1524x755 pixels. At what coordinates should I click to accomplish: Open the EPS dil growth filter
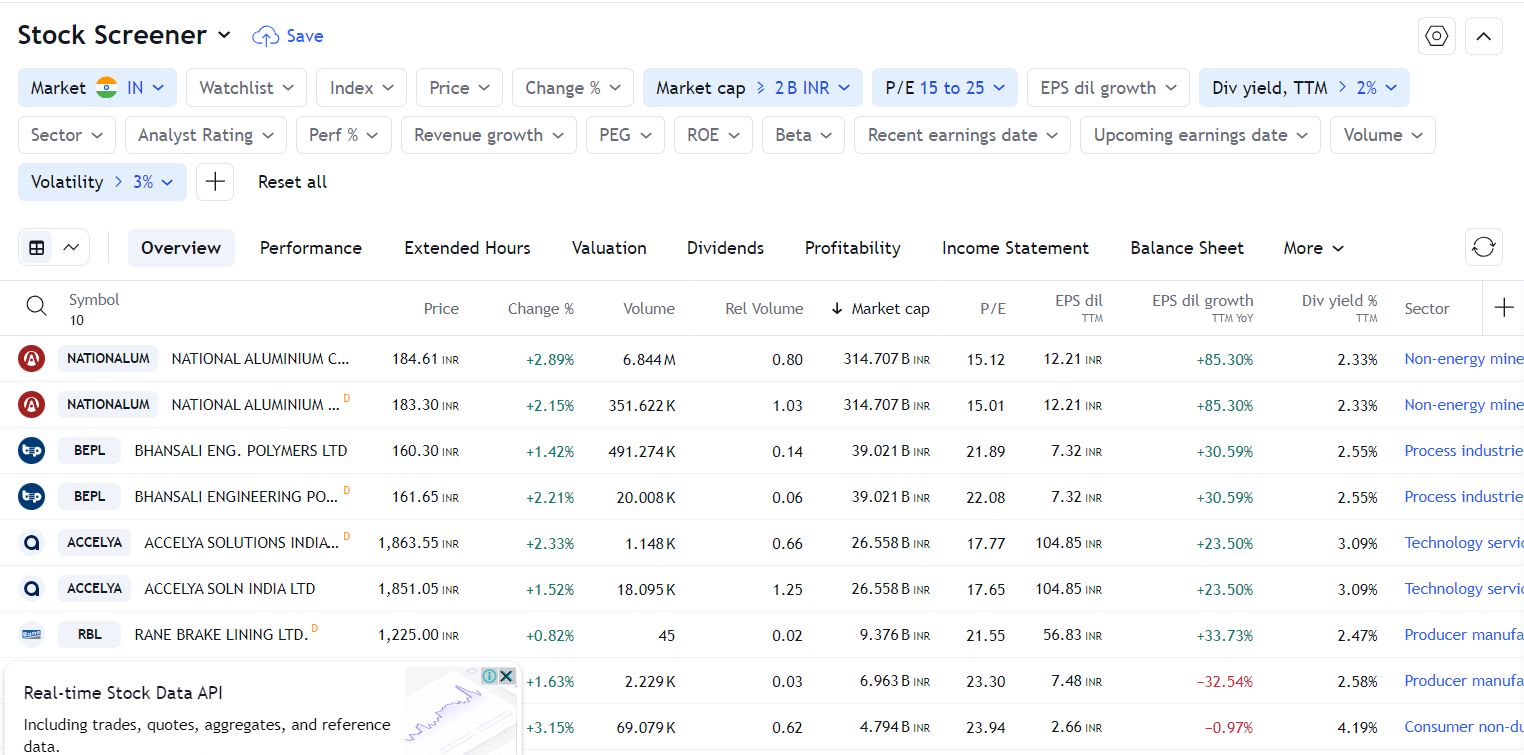click(x=1108, y=88)
